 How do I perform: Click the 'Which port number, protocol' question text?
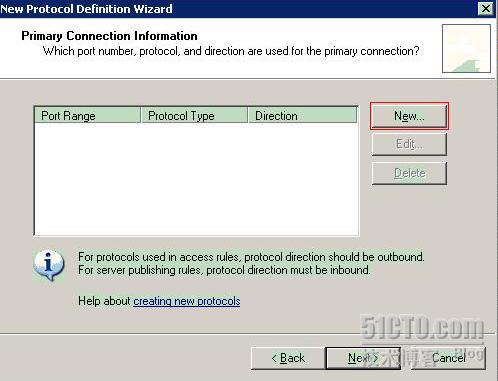point(231,51)
